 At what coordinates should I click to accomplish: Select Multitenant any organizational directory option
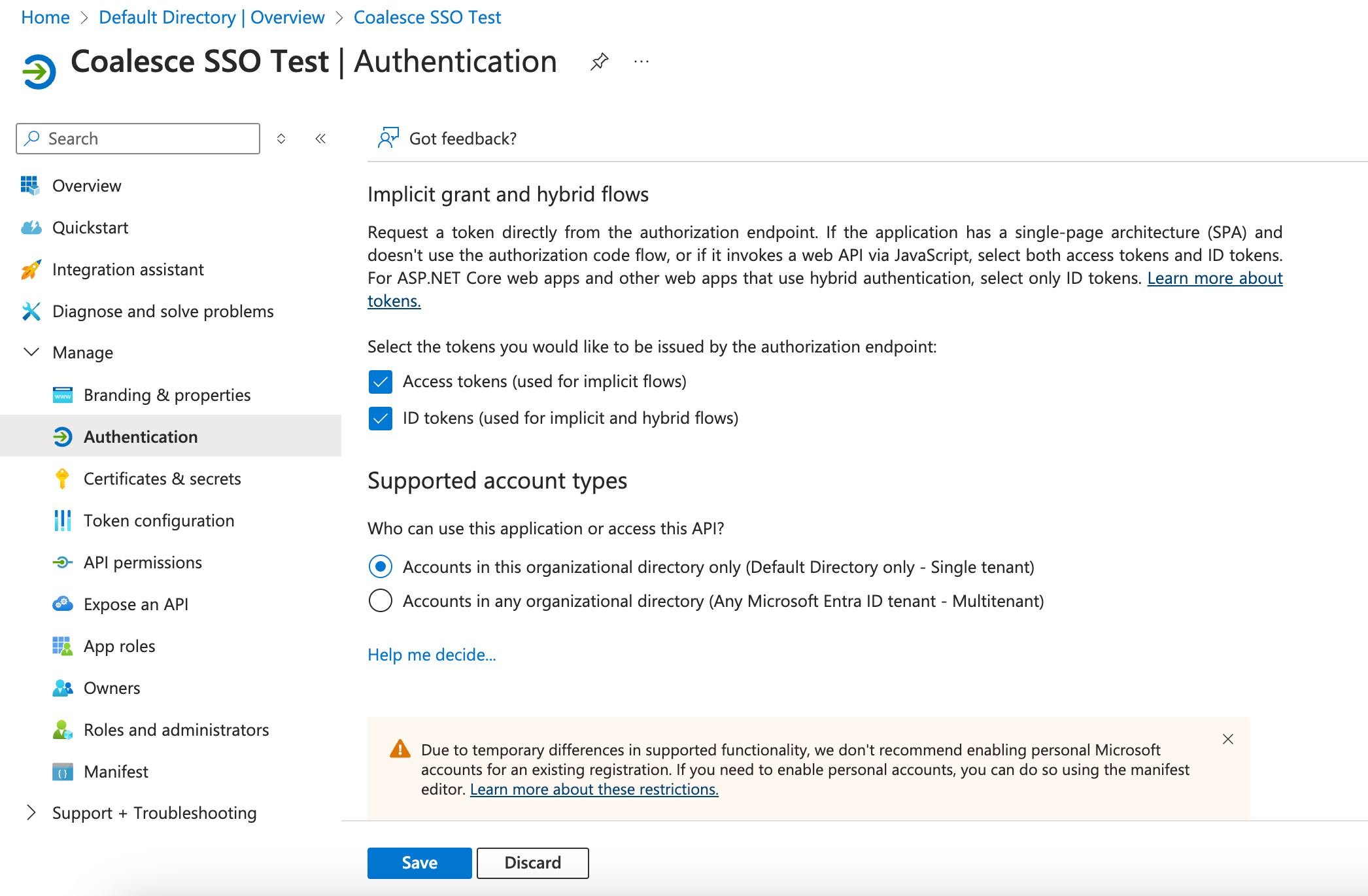point(381,600)
